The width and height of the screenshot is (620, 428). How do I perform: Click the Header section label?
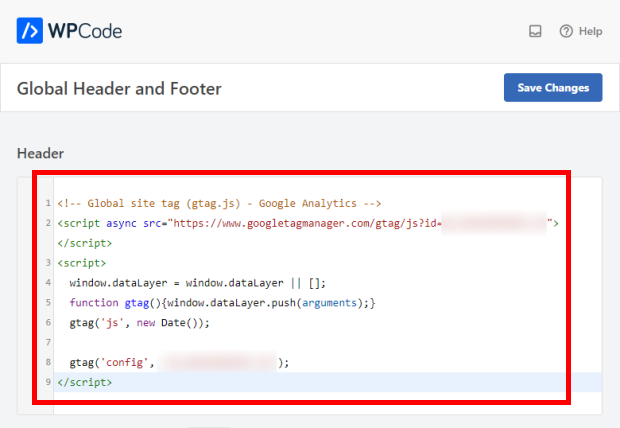[41, 153]
